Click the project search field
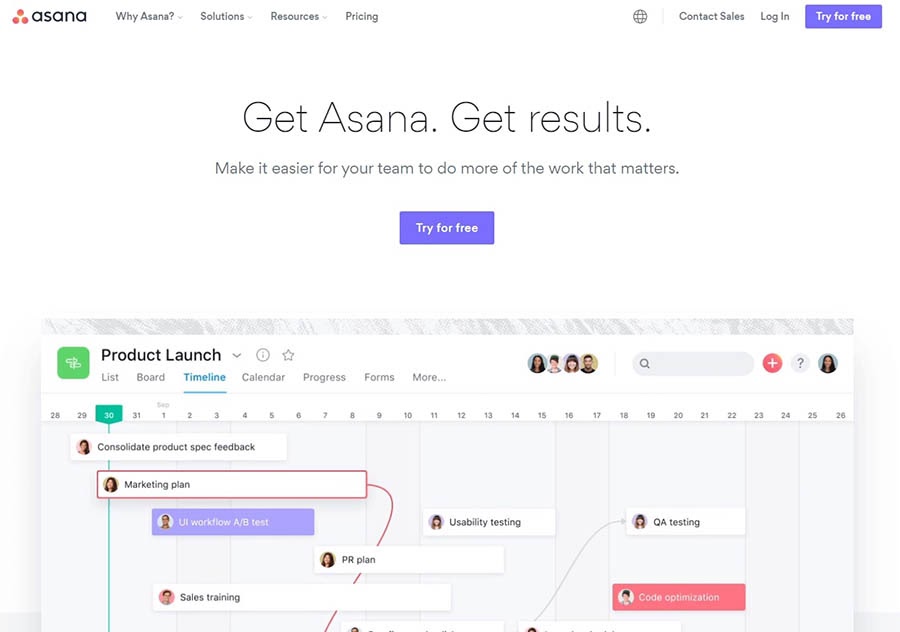900x632 pixels. 693,363
